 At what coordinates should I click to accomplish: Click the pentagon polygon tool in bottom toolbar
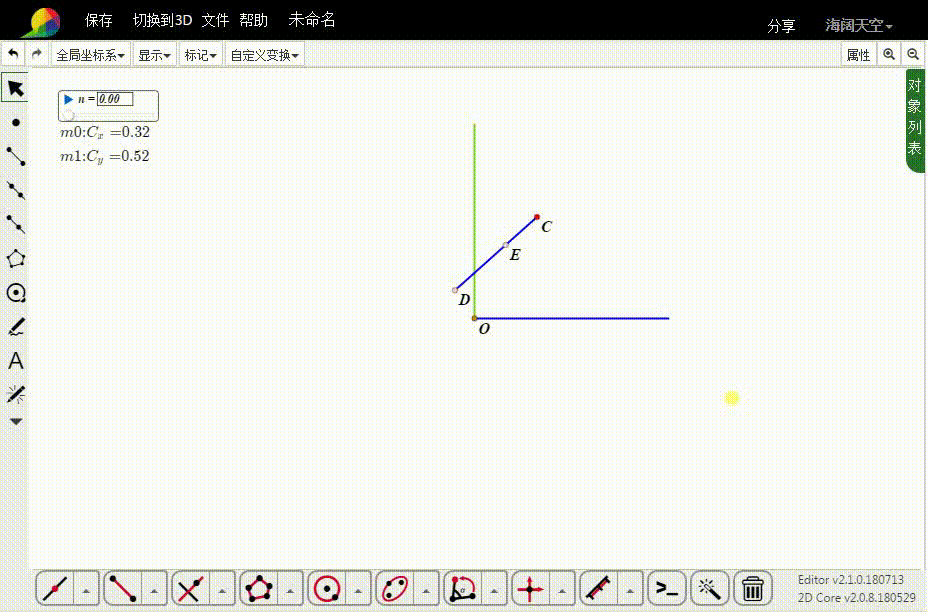tap(259, 588)
